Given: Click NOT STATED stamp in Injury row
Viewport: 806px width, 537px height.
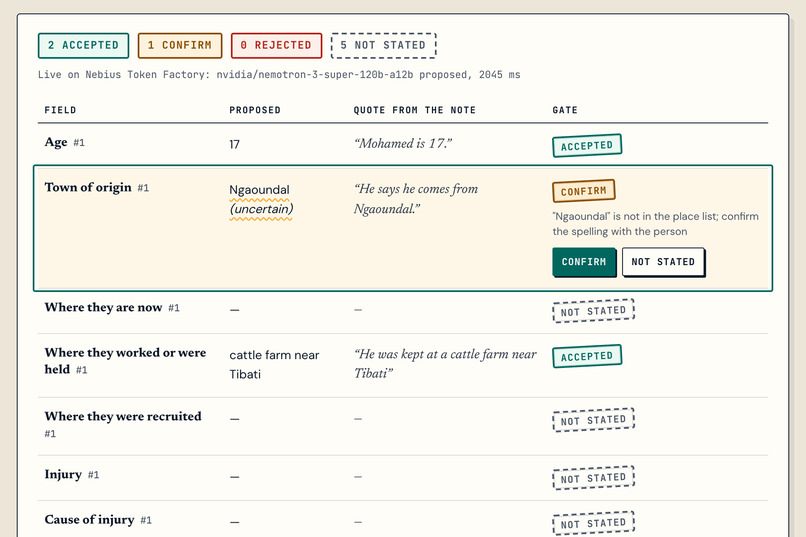Looking at the screenshot, I should tap(594, 478).
